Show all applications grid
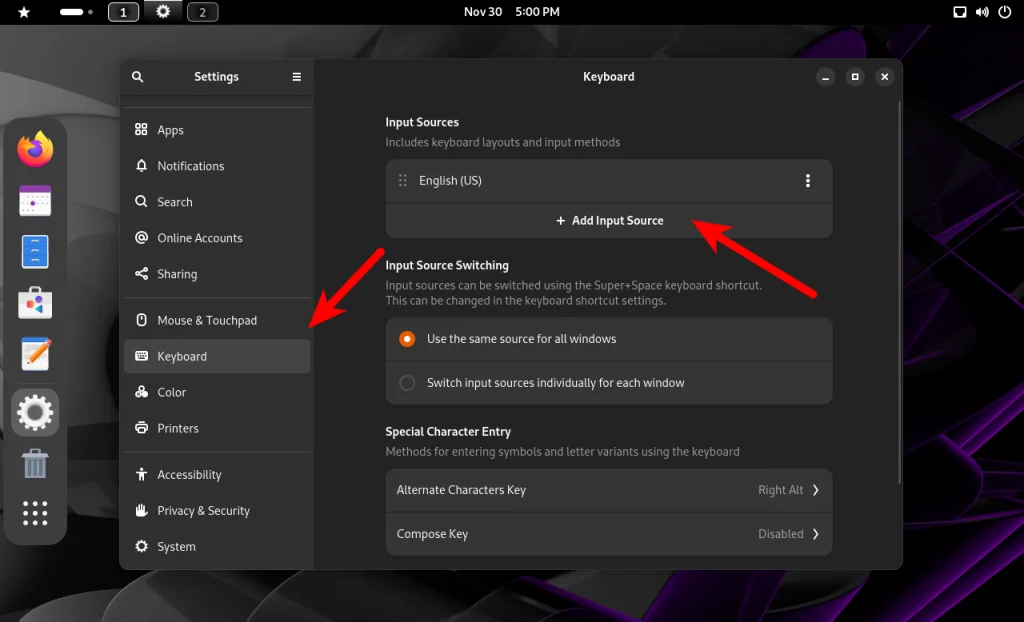Image resolution: width=1024 pixels, height=622 pixels. 35,514
